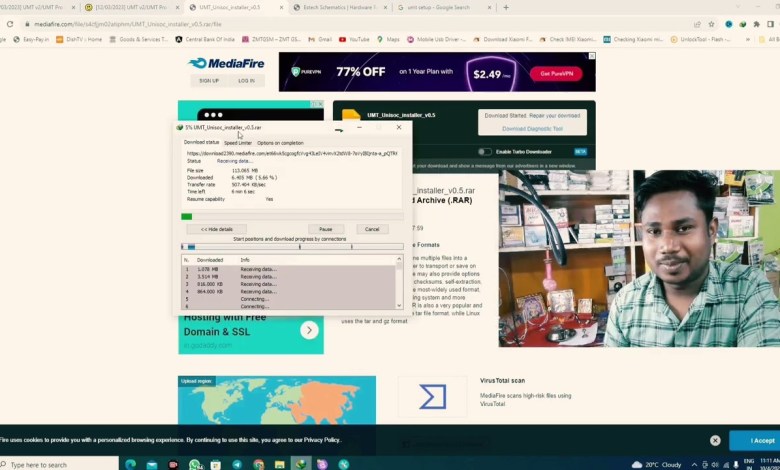Open Gmail bookmark
The height and width of the screenshot is (470, 780).
coord(320,39)
